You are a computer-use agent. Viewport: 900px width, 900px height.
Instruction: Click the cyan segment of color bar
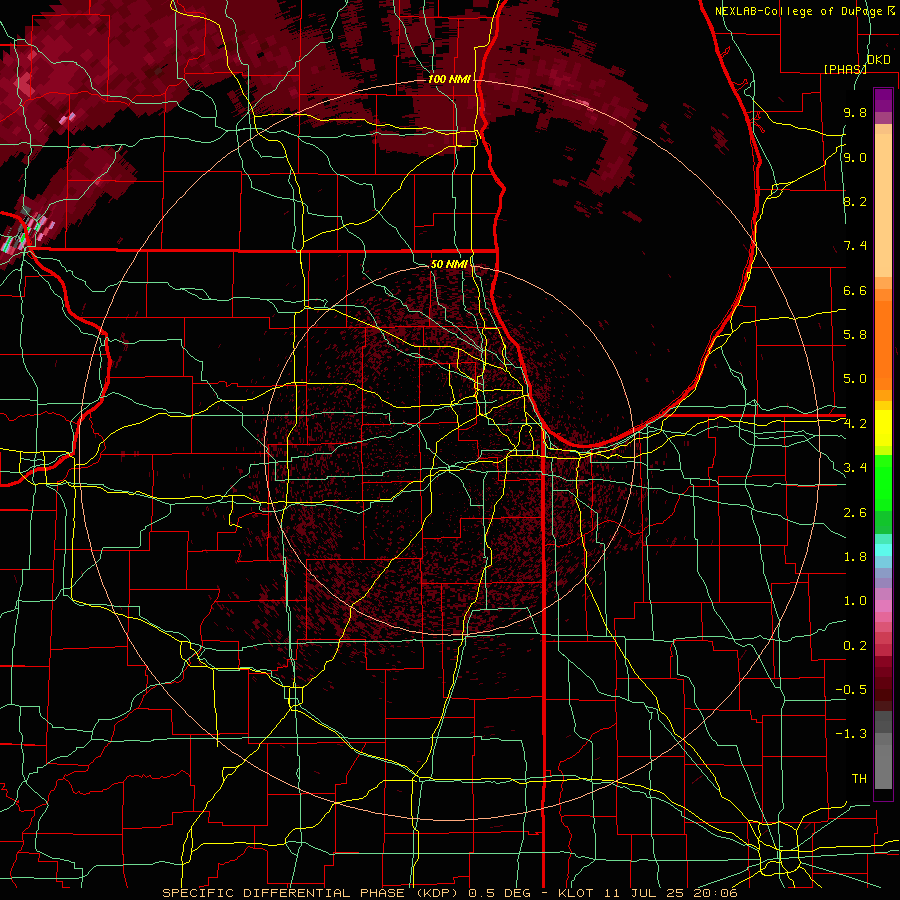pyautogui.click(x=883, y=550)
